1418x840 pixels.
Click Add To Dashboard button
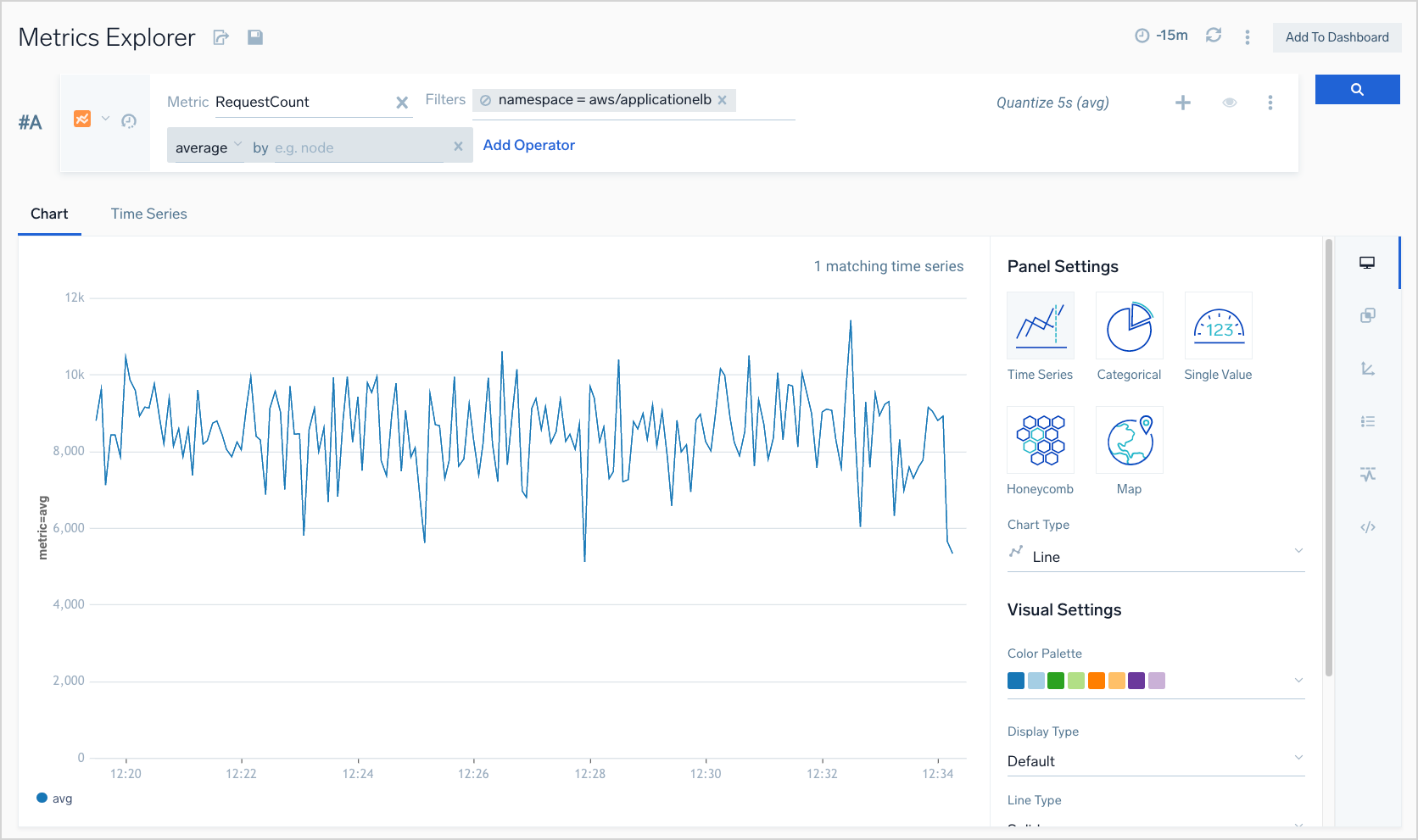click(1337, 37)
